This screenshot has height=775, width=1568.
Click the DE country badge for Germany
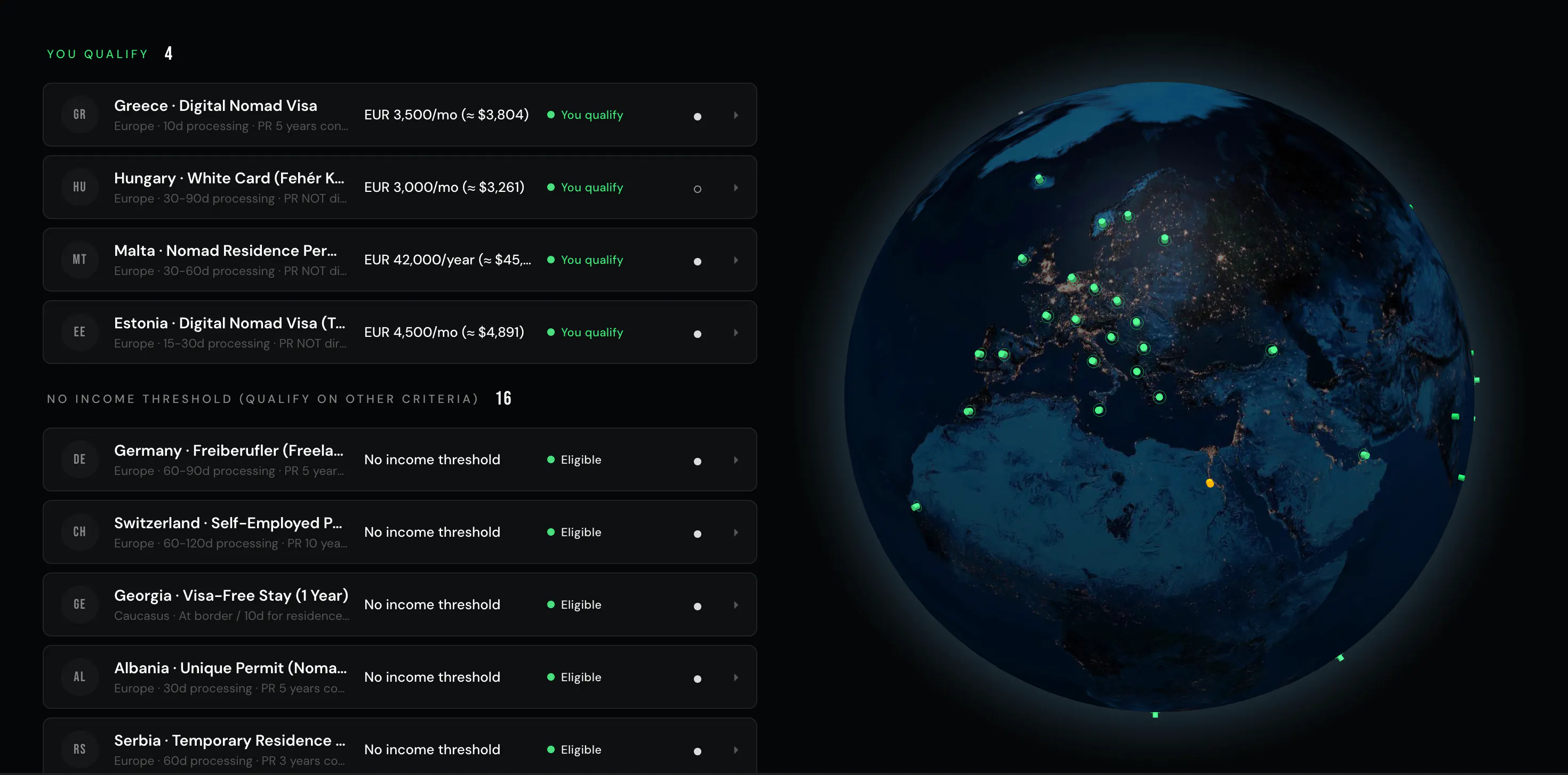tap(80, 459)
